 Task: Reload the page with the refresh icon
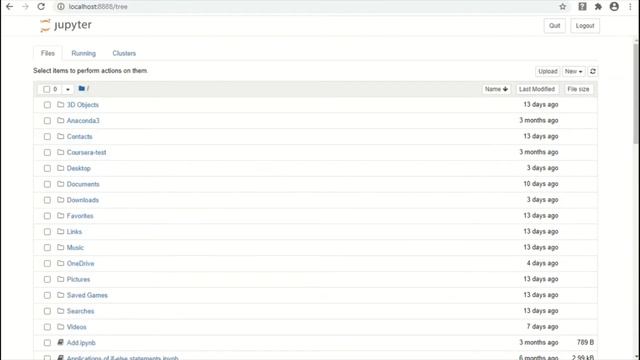[x=41, y=7]
